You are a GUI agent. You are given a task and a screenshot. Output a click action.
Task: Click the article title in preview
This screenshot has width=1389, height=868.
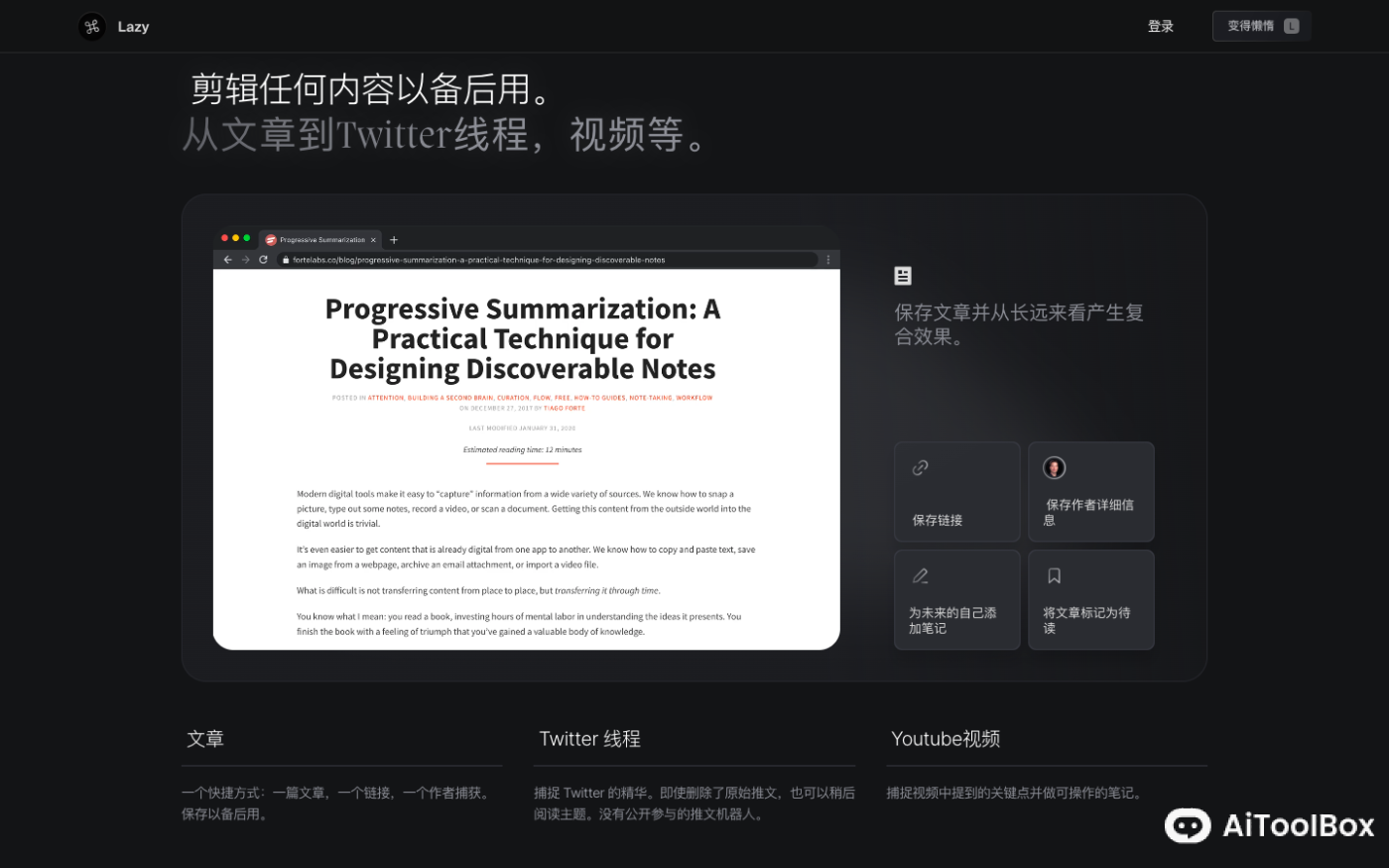[x=523, y=339]
